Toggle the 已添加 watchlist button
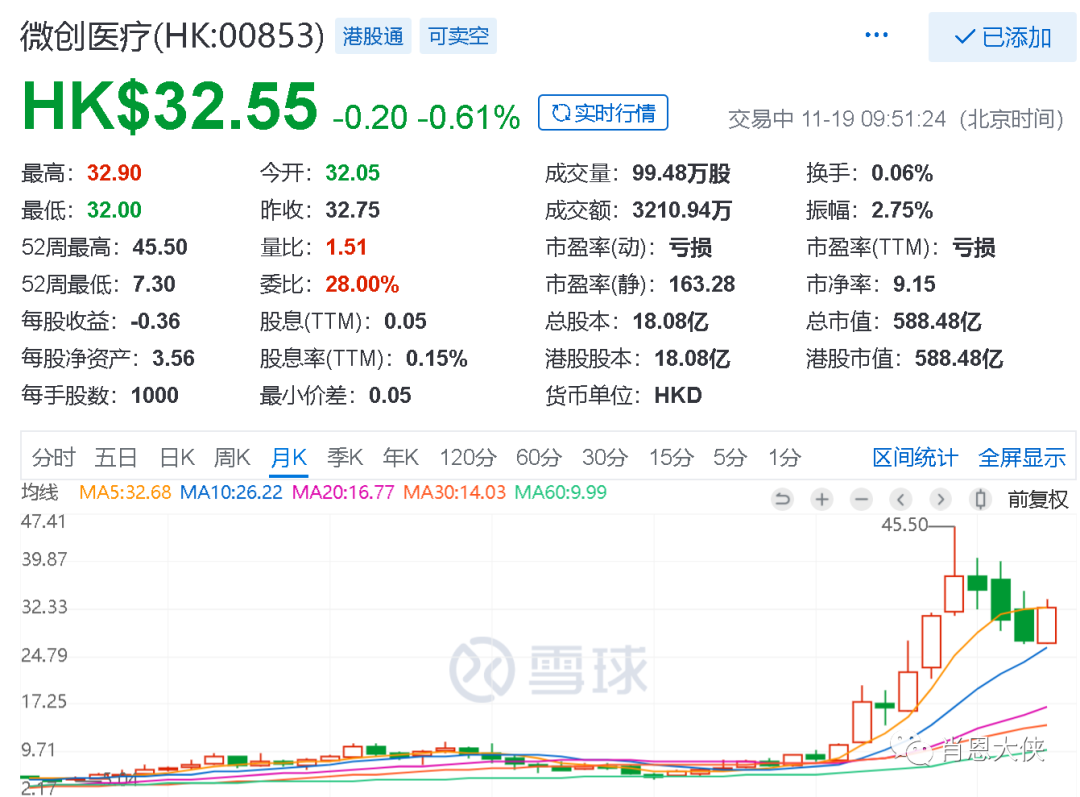This screenshot has height=797, width=1080. pyautogui.click(x=1003, y=38)
